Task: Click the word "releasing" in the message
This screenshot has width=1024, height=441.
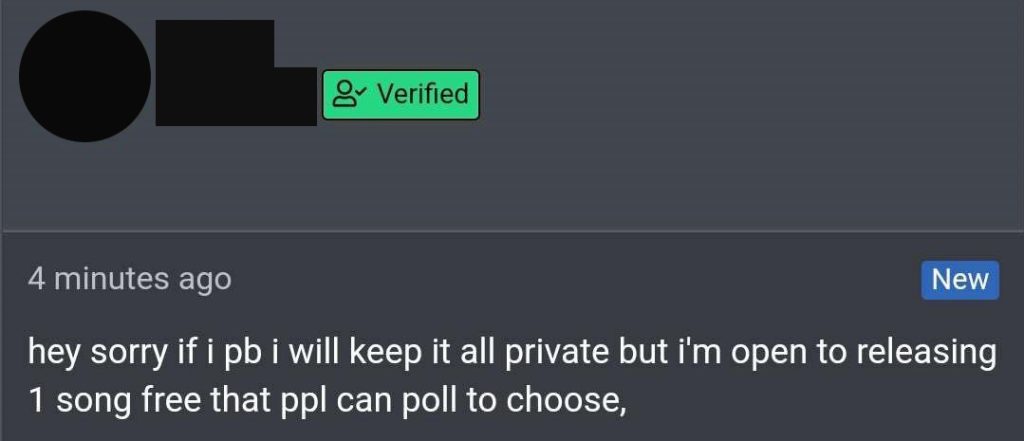Action: (x=925, y=355)
